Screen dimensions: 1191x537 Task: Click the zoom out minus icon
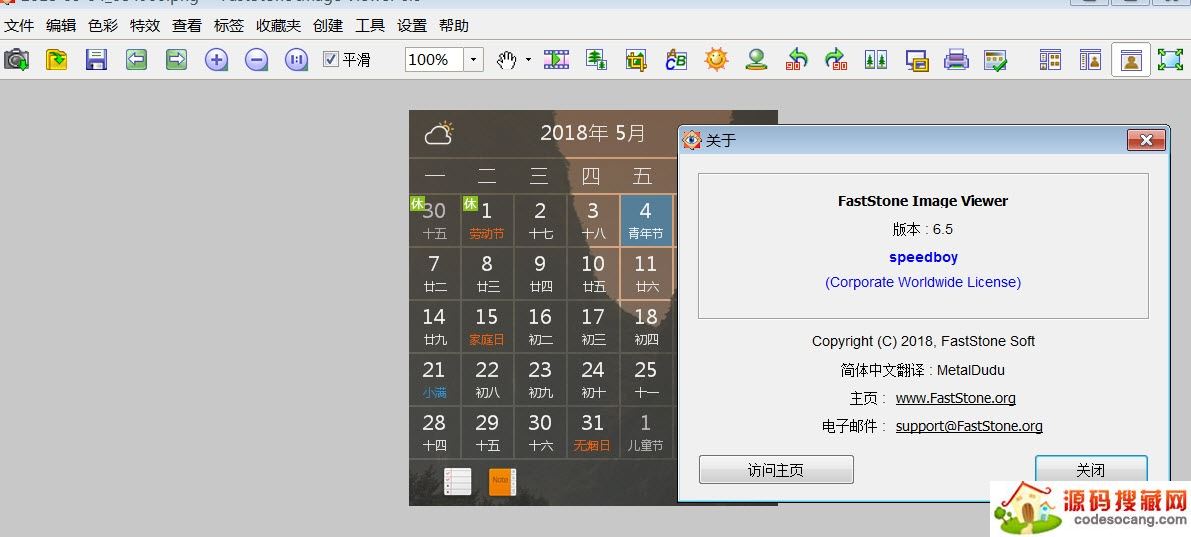(x=257, y=60)
